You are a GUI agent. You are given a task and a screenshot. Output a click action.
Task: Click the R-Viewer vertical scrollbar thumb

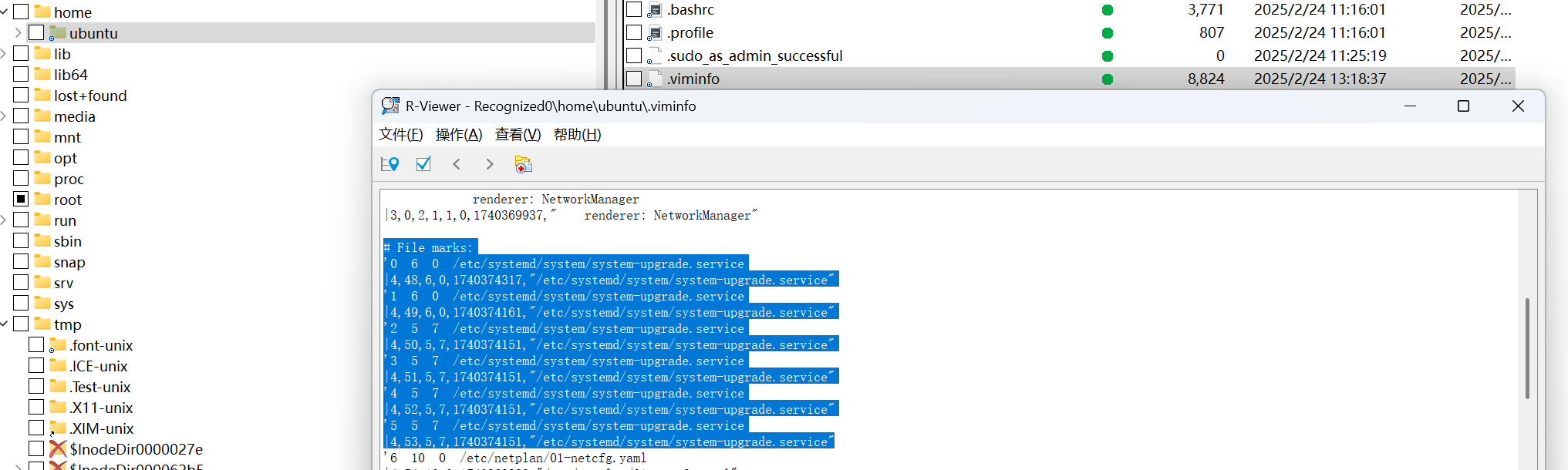tap(1526, 348)
